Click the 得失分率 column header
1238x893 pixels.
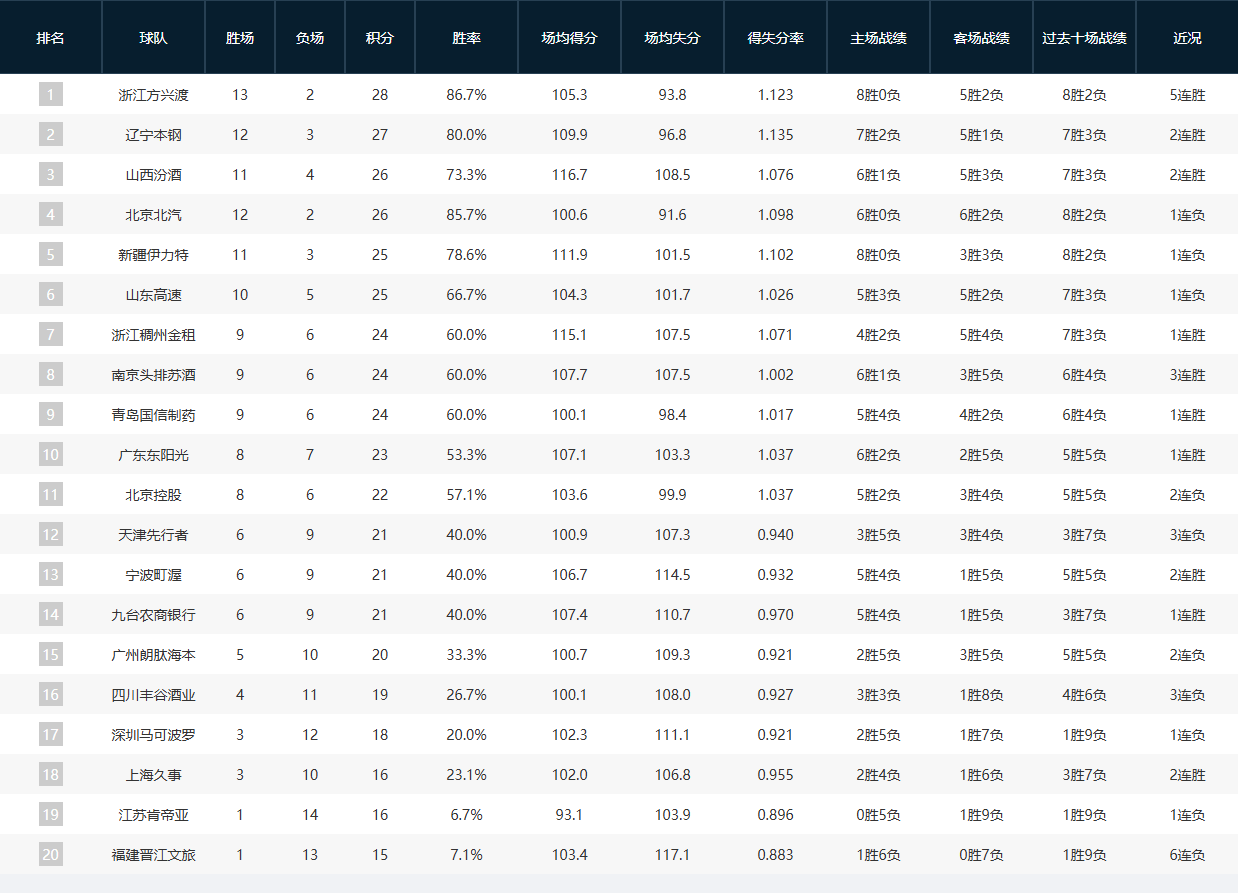775,38
